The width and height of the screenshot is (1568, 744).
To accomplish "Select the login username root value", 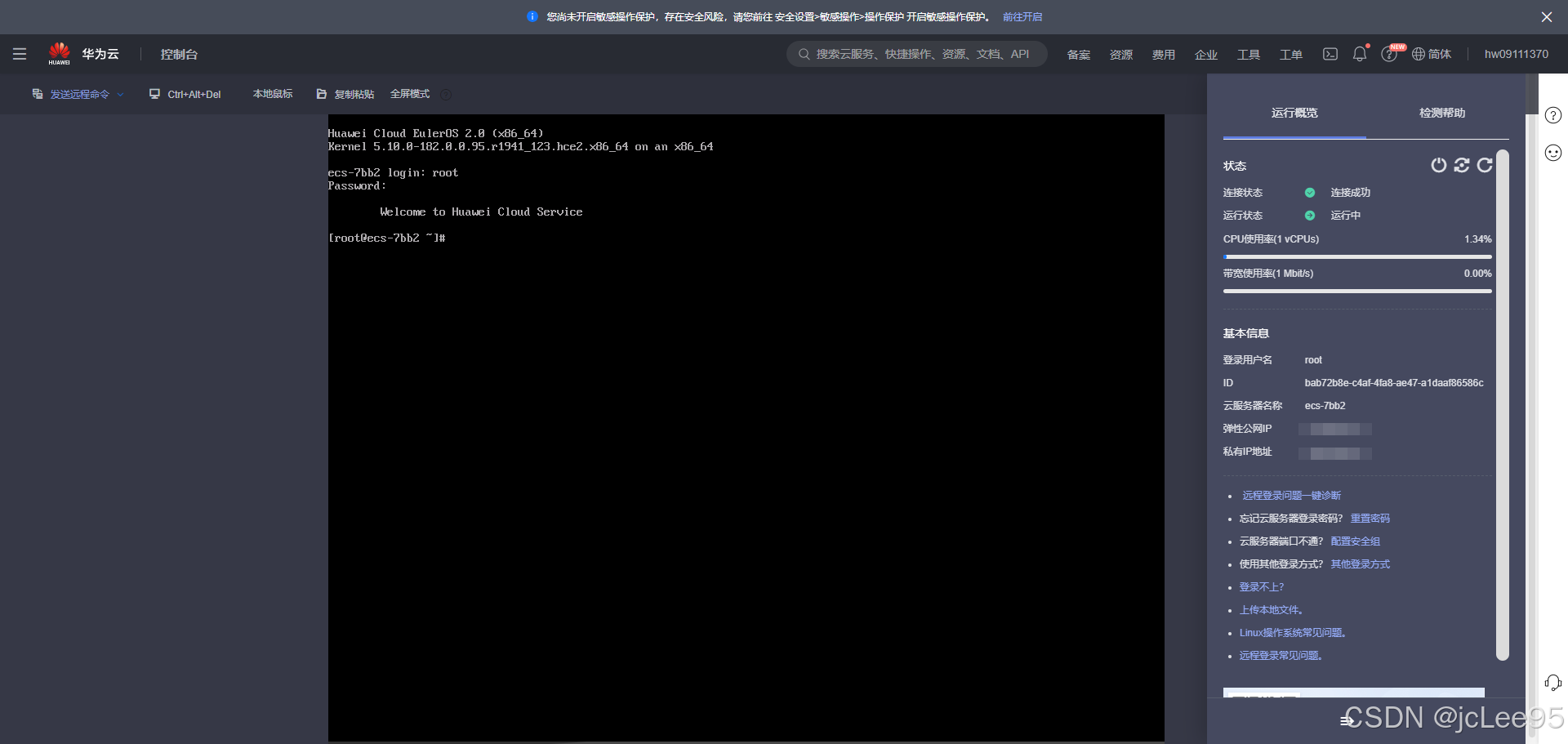I will [x=1313, y=360].
